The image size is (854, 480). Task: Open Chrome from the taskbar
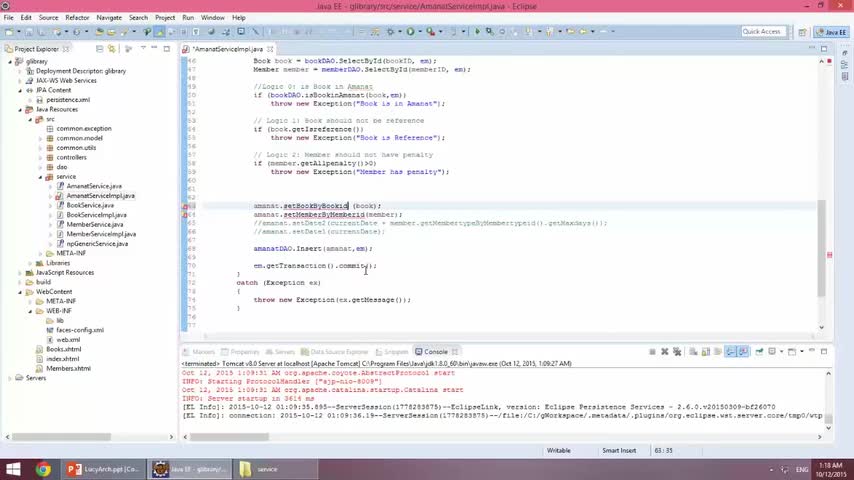coord(43,469)
